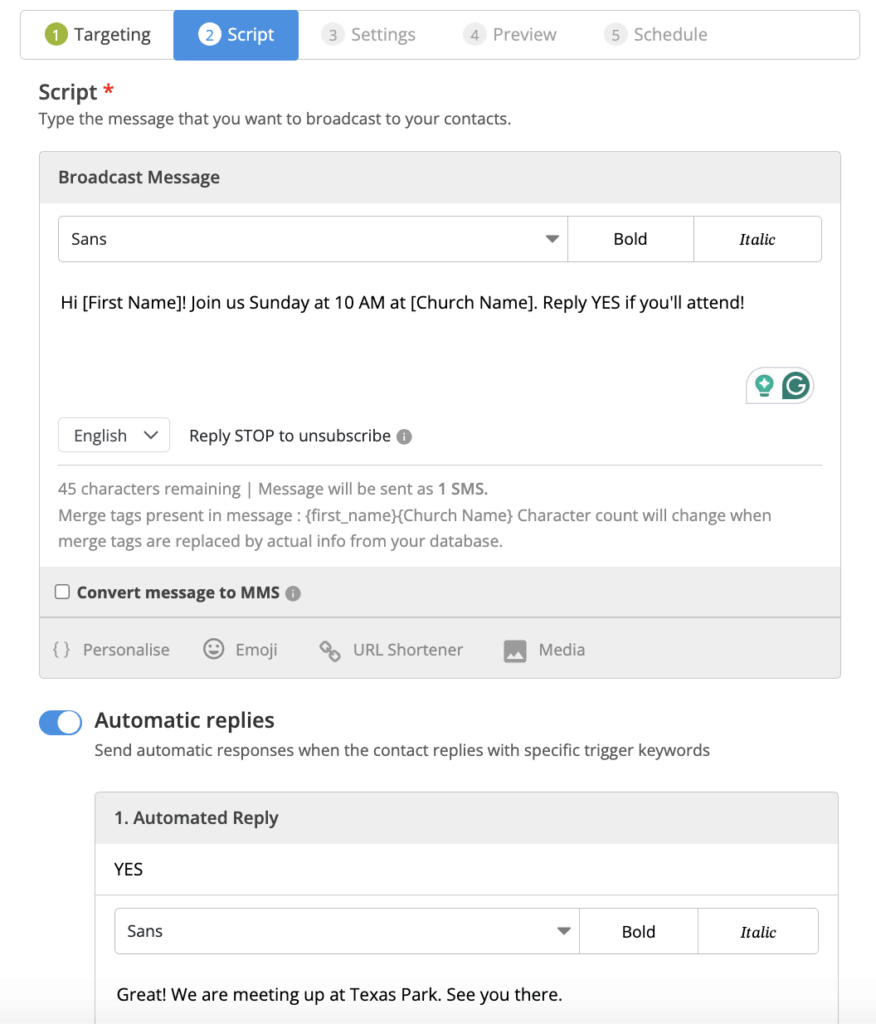
Task: Click the Media image icon
Action: coord(515,651)
